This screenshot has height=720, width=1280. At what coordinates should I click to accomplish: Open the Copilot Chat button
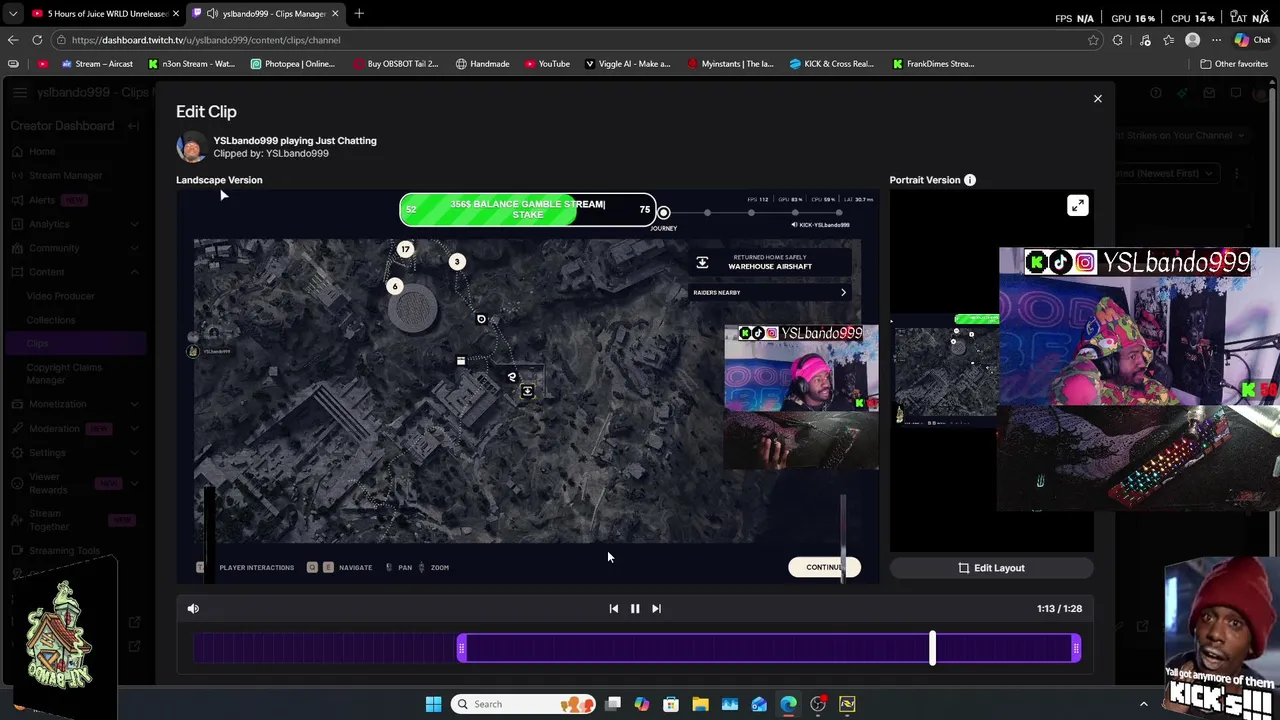pos(1252,40)
